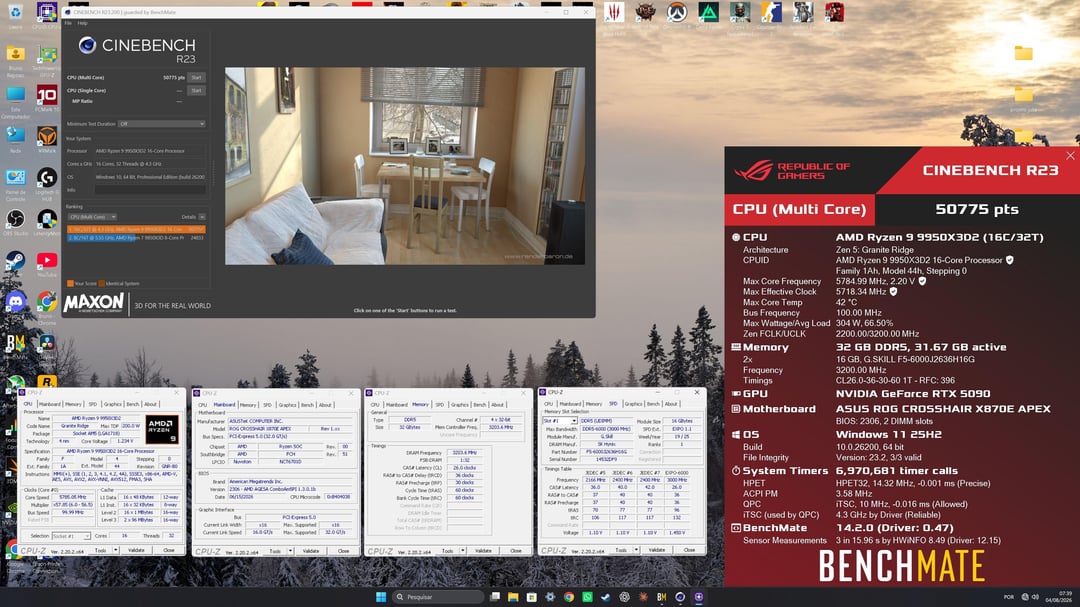This screenshot has height=607, width=1080.
Task: Expand the Tools arrow in the CPU-Z CPU window
Action: click(116, 550)
